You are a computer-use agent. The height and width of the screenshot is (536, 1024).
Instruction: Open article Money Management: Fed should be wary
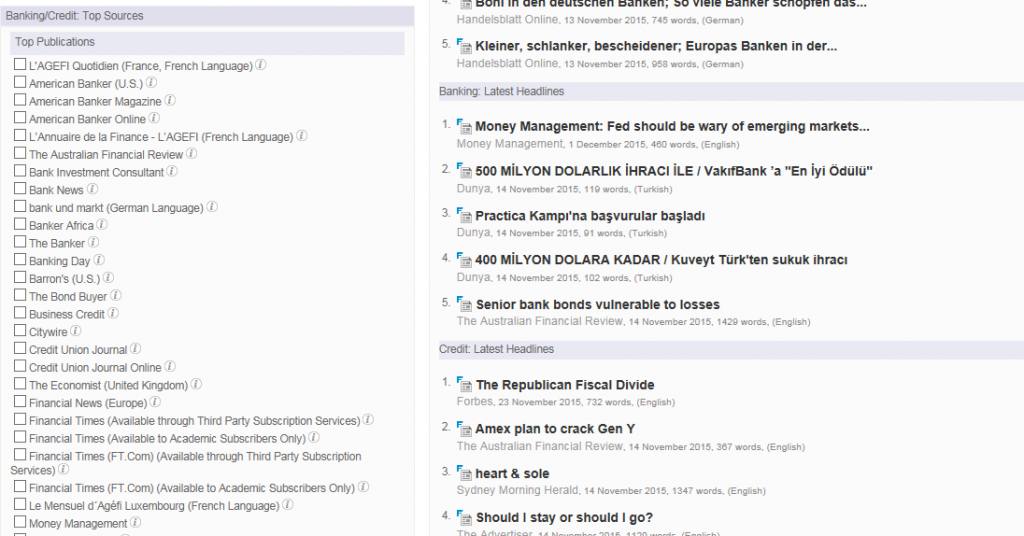pyautogui.click(x=672, y=127)
